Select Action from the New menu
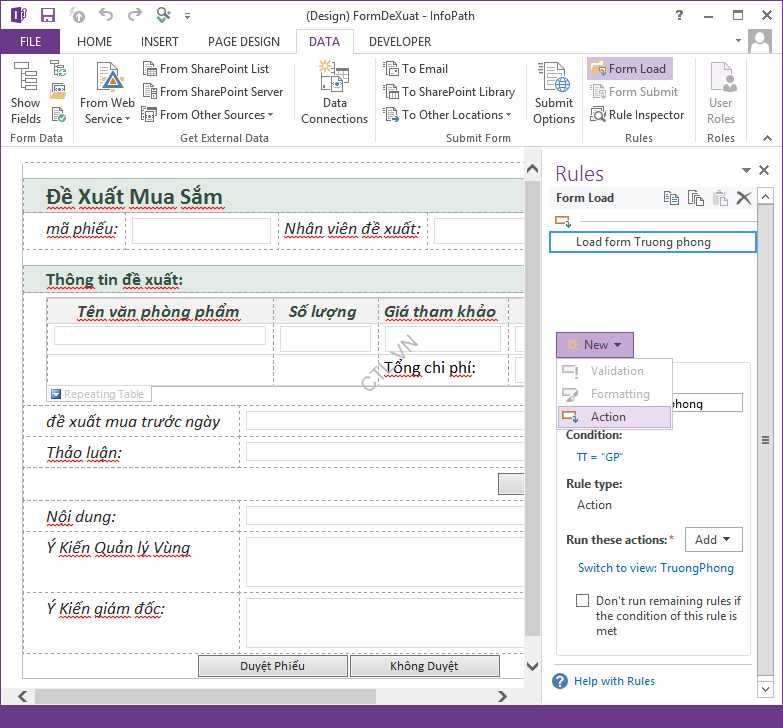Screen dimensions: 783x728 coord(607,417)
